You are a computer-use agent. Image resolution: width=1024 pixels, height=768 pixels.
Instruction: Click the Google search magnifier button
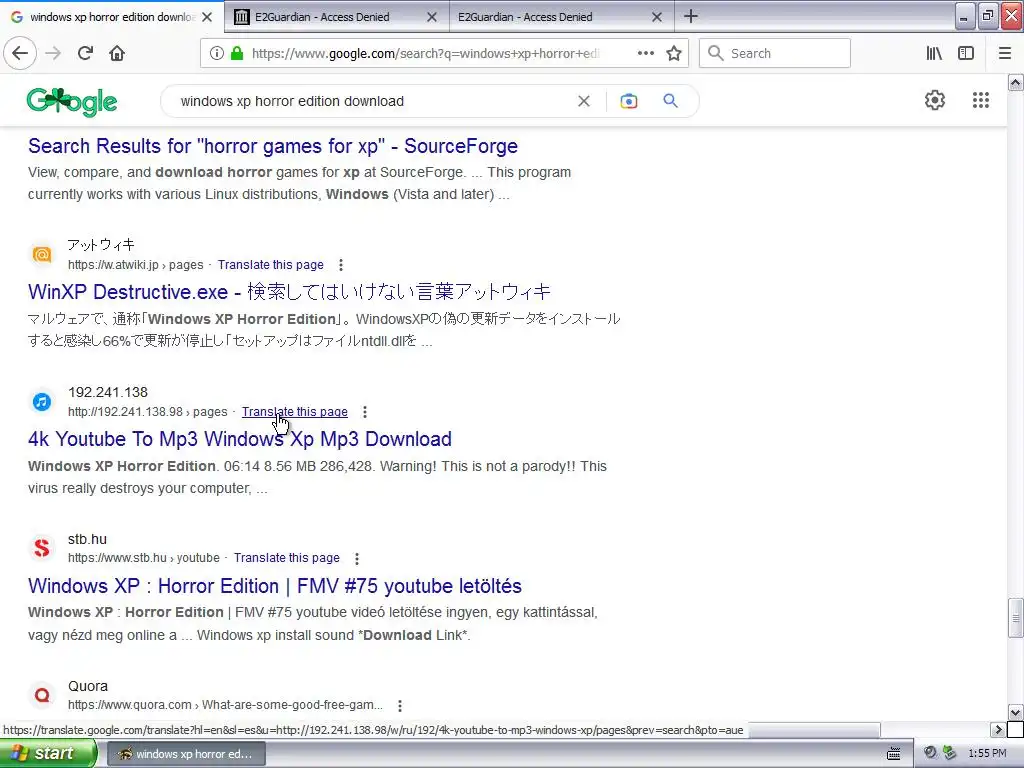[x=670, y=101]
